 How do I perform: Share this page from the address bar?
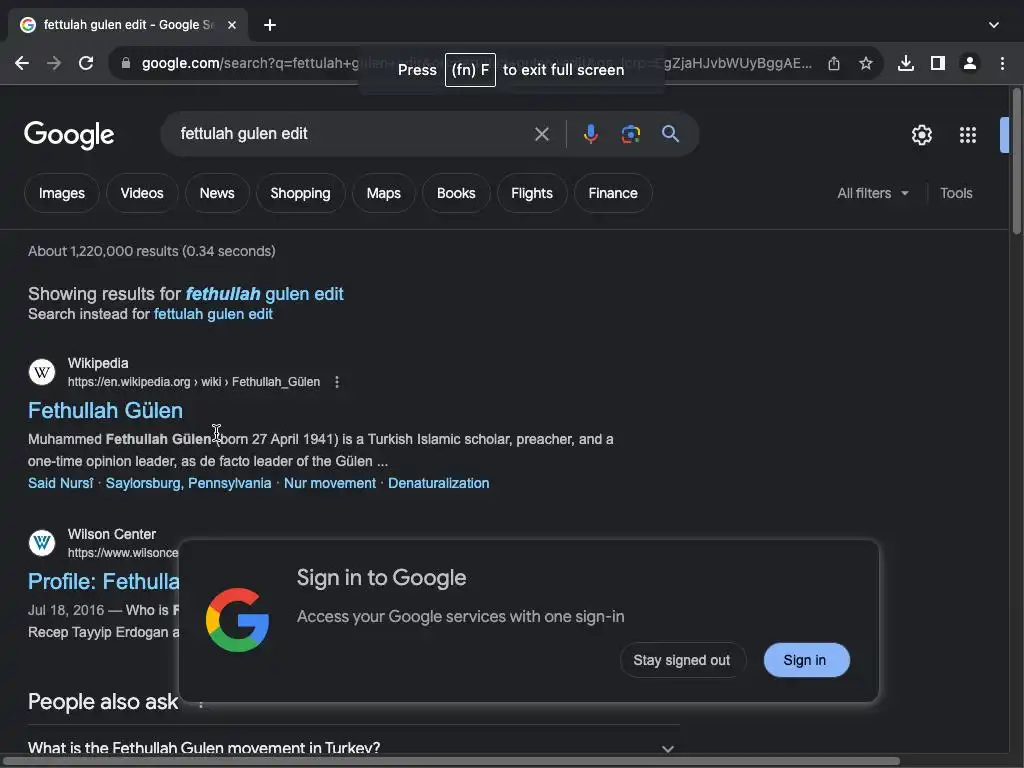(834, 63)
